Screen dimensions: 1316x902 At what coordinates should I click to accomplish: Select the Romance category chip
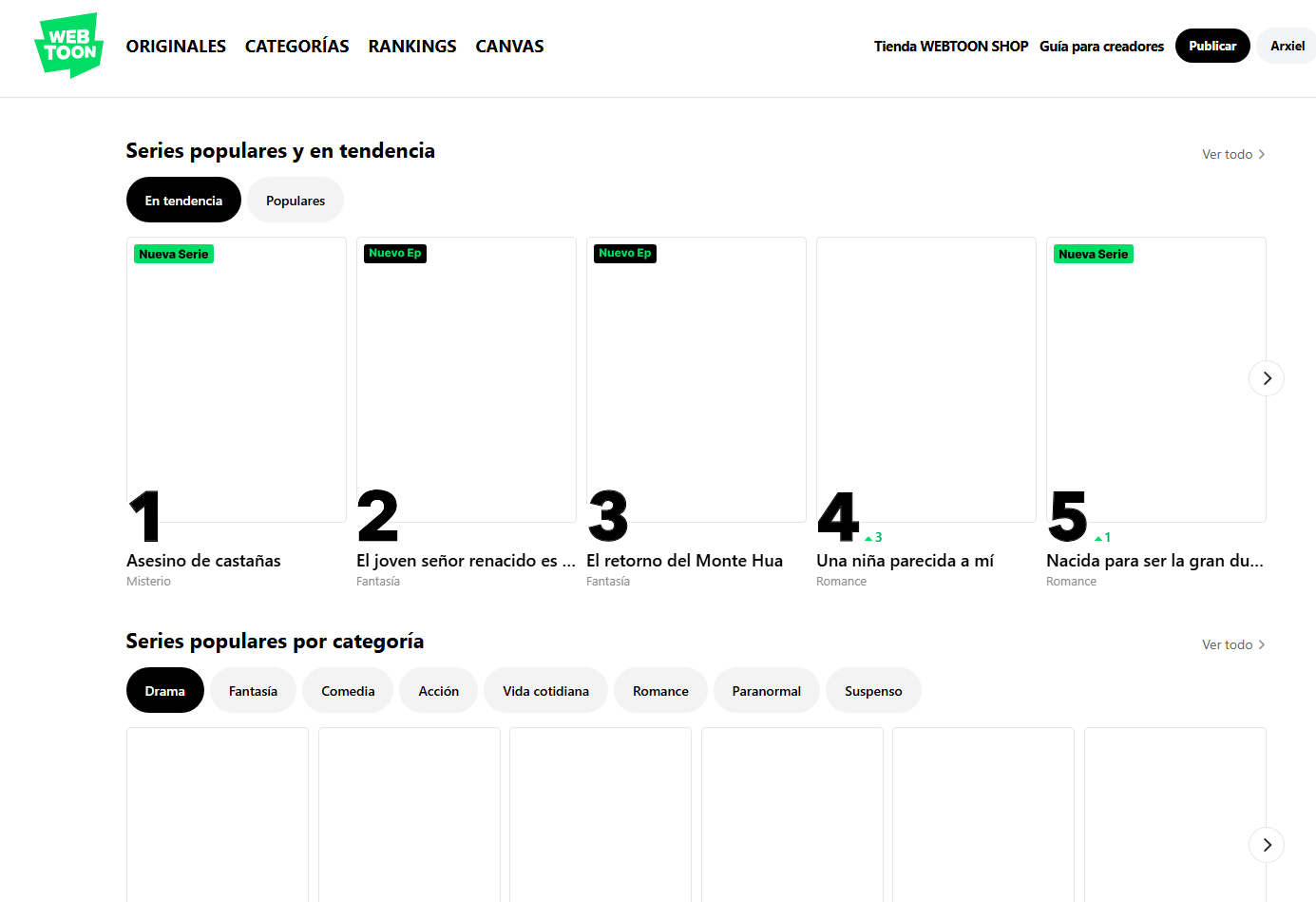point(660,691)
